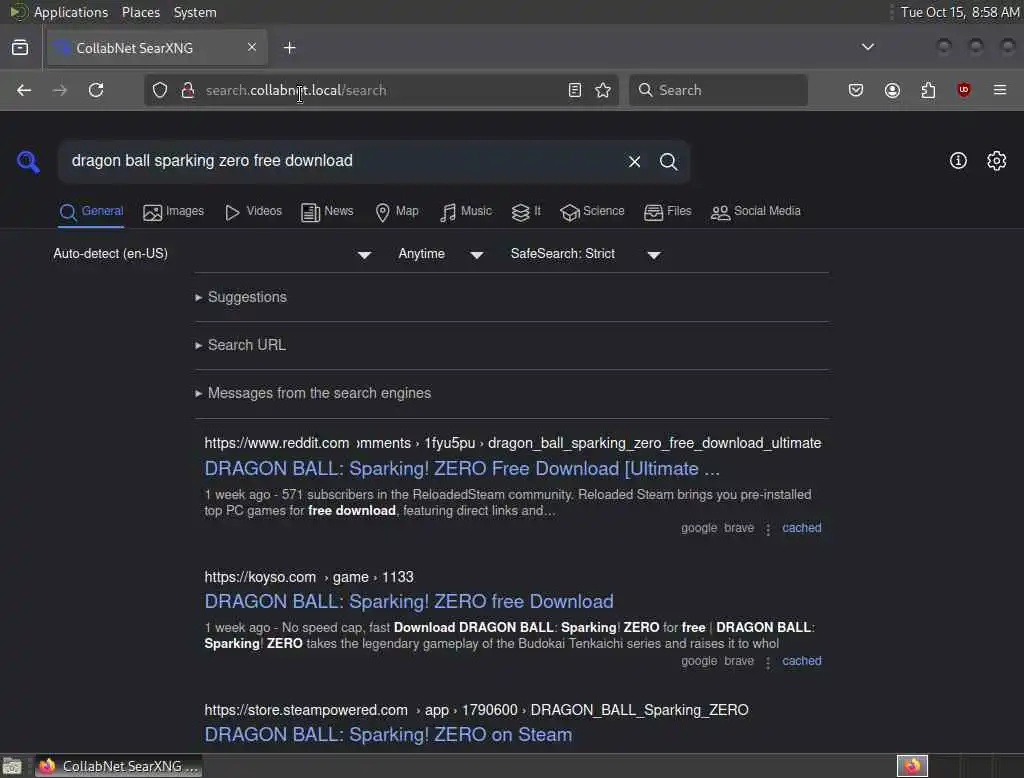1024x778 pixels.
Task: Expand the Suggestions section
Action: (x=241, y=297)
